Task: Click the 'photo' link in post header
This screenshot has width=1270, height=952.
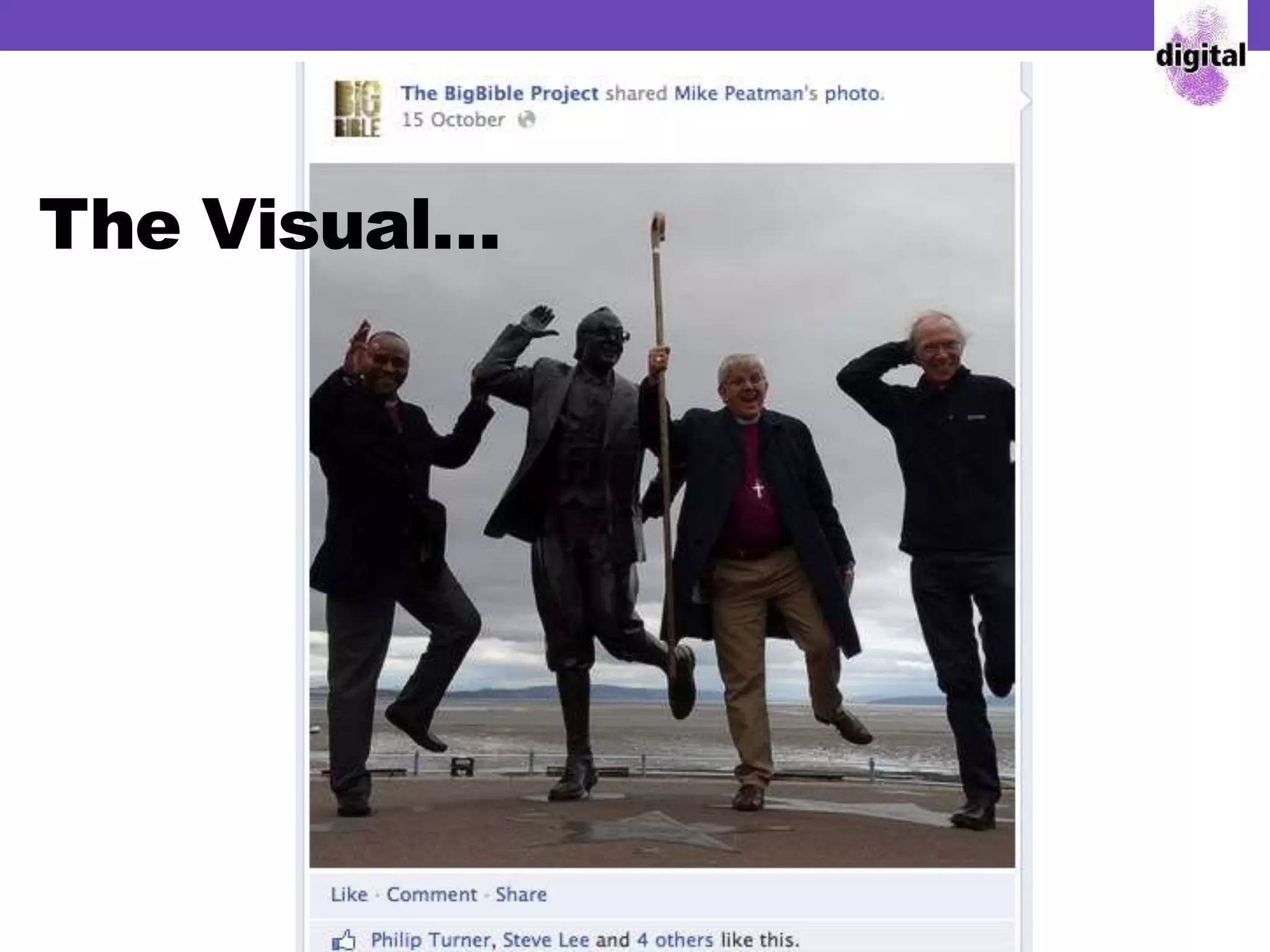Action: [x=852, y=94]
